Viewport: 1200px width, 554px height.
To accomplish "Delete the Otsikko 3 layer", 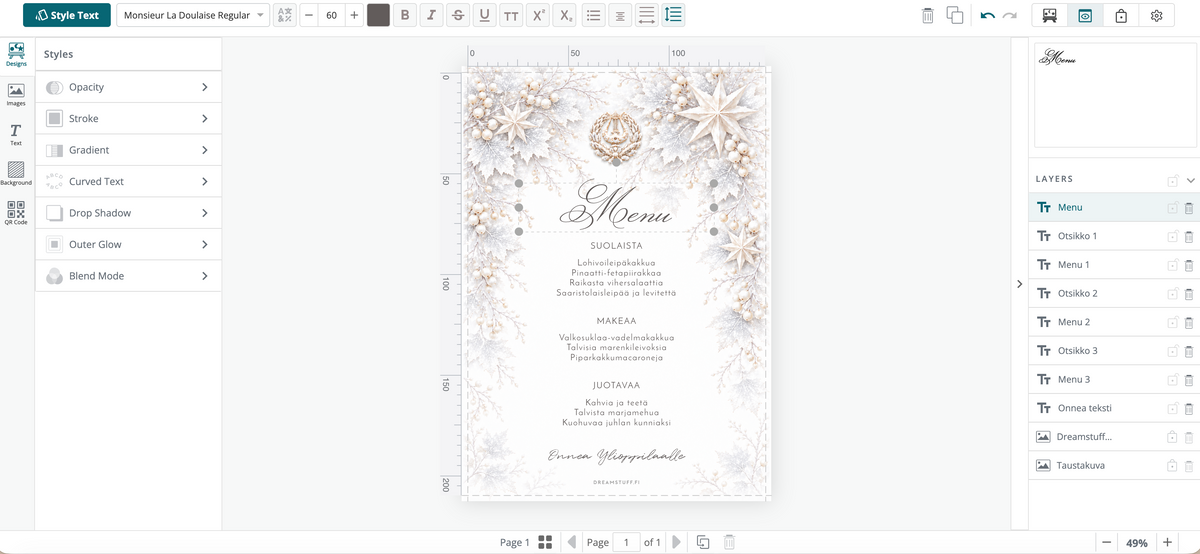I will (x=1189, y=351).
